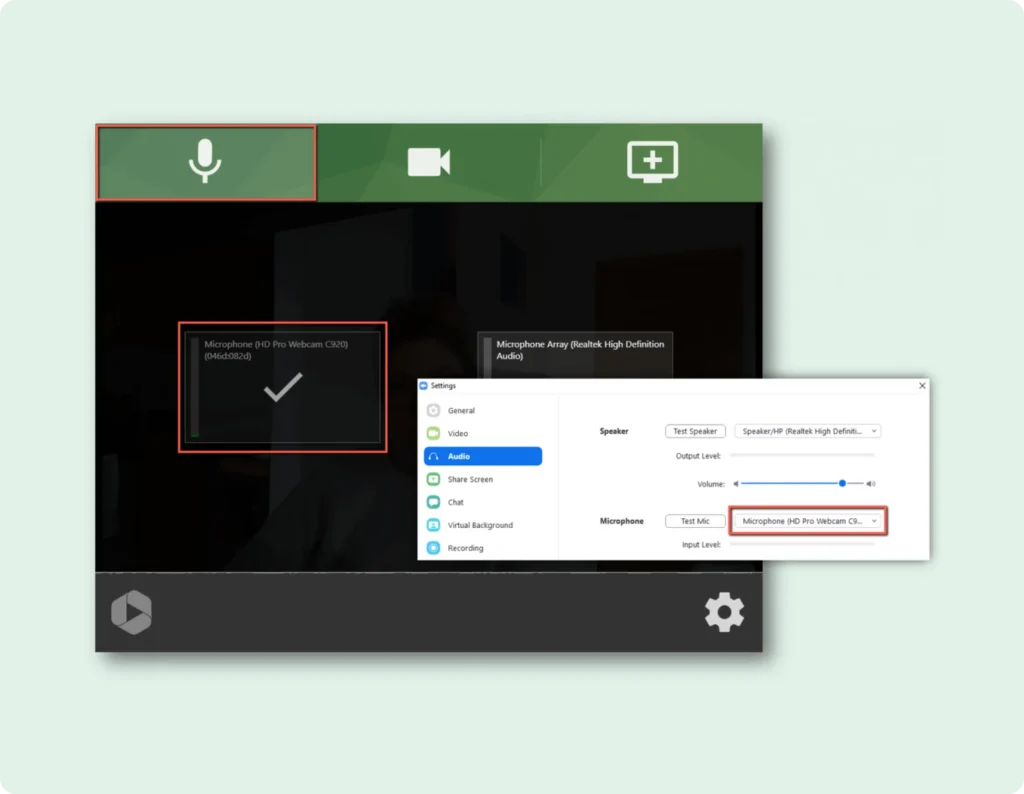Open the Microphone device dropdown
1024x794 pixels.
(810, 521)
